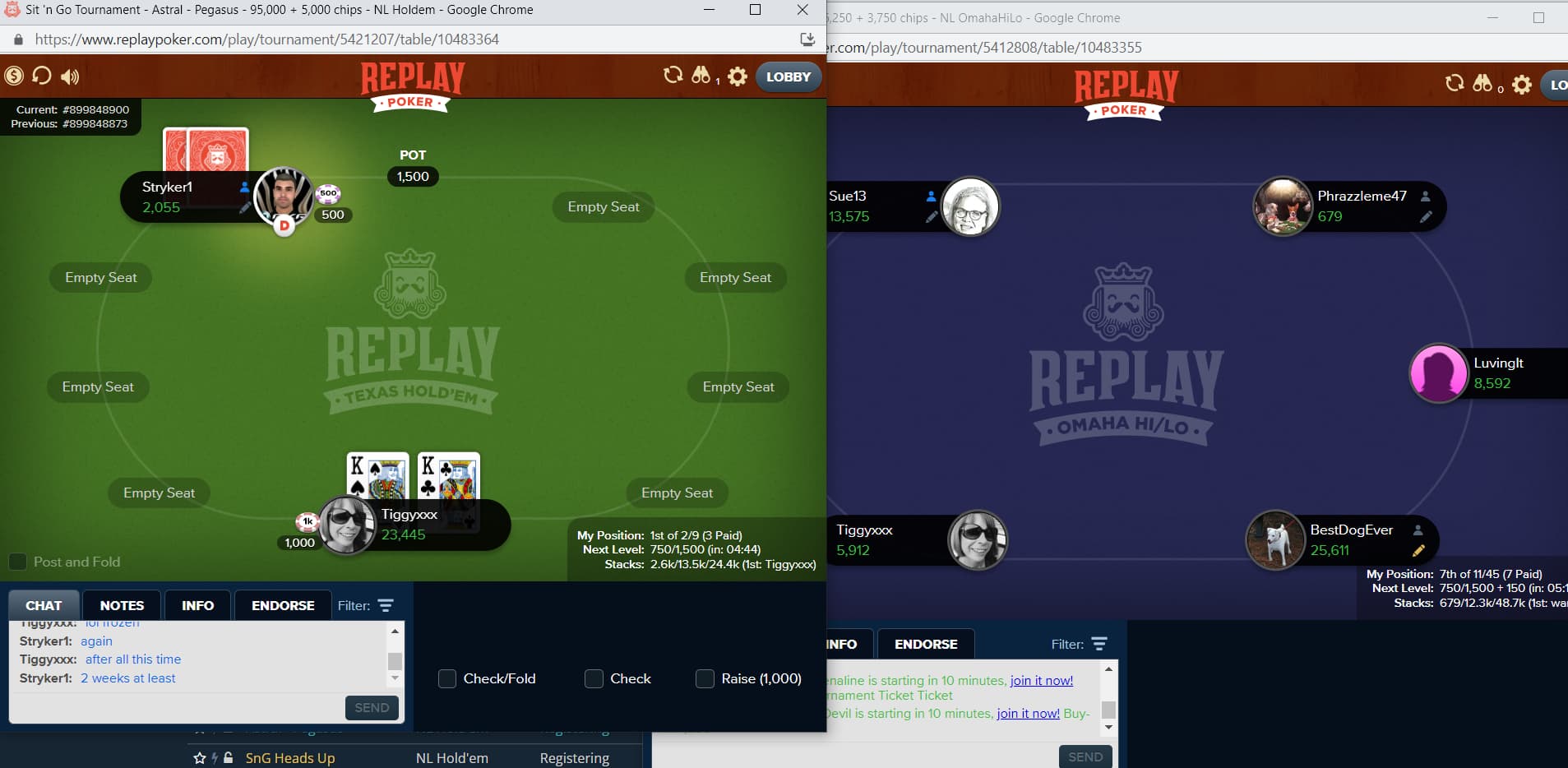The image size is (1568, 768).
Task: Click SEND in the Hold'em chat
Action: point(372,707)
